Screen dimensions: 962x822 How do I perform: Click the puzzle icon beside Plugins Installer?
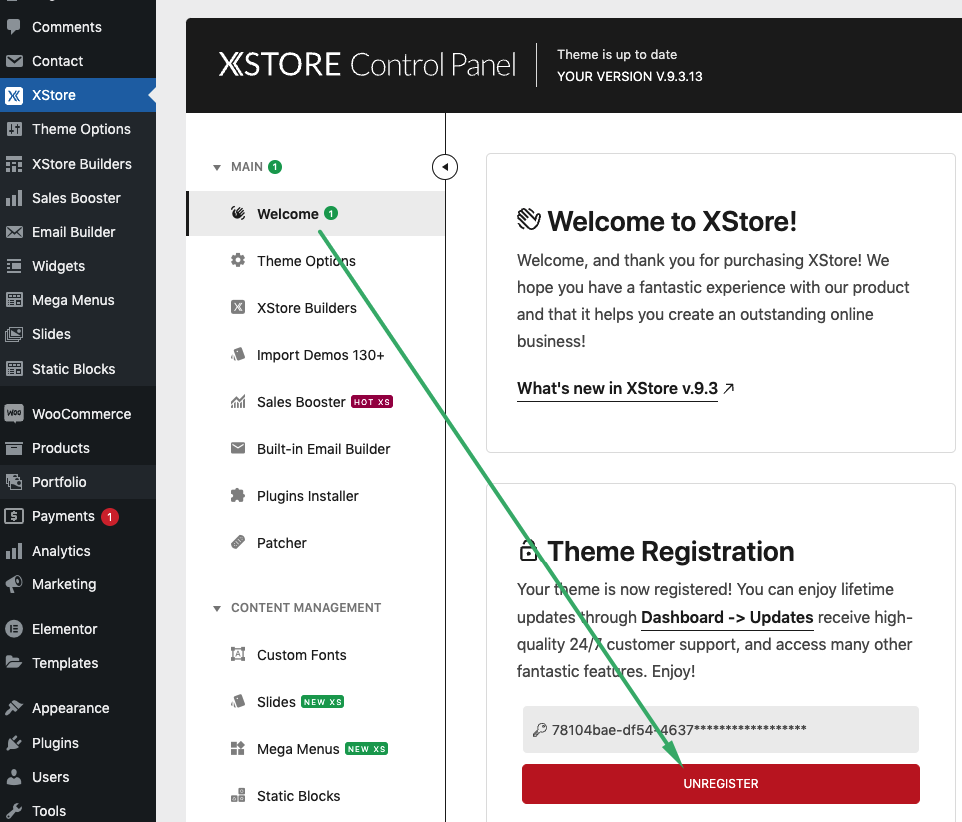click(238, 495)
